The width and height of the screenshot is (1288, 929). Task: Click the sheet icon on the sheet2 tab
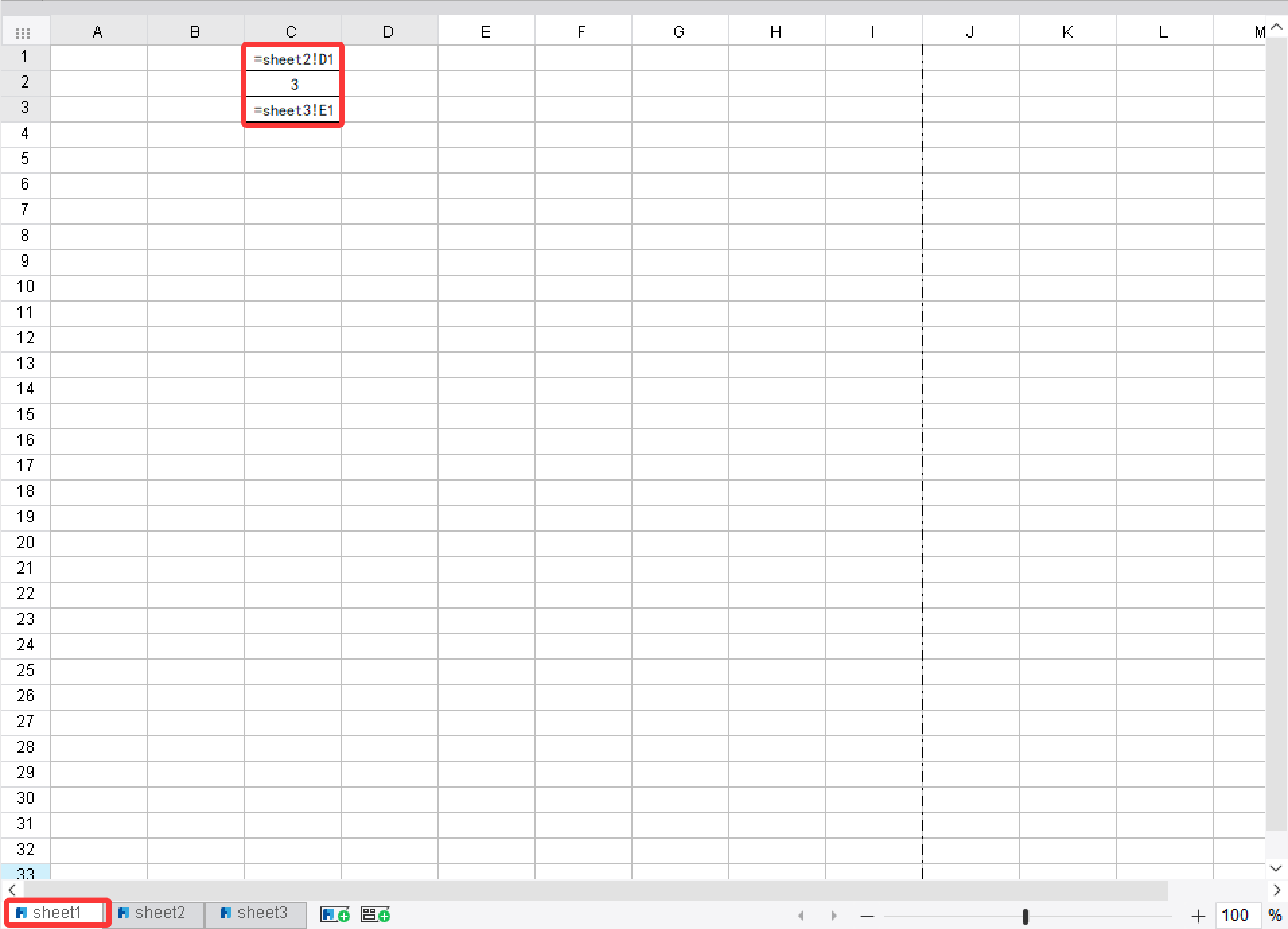(x=124, y=913)
